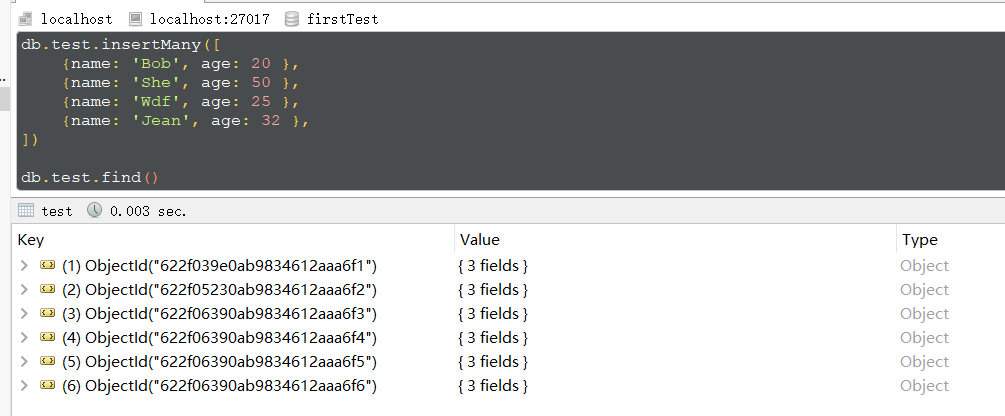
Task: Expand document (5) ObjectId row
Action: tap(24, 362)
